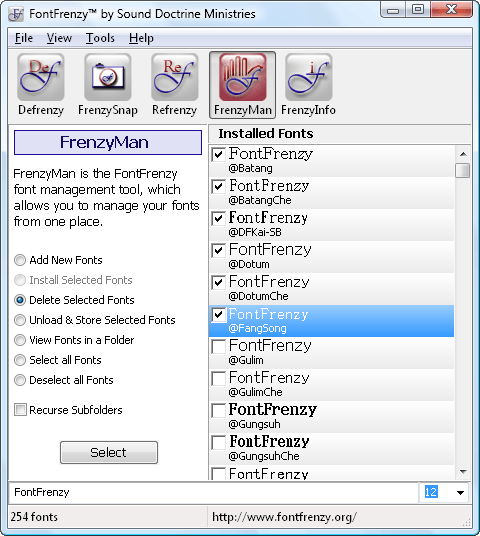Viewport: 480px width, 536px height.
Task: Uncheck the @DotumChe font checkbox
Action: (218, 282)
